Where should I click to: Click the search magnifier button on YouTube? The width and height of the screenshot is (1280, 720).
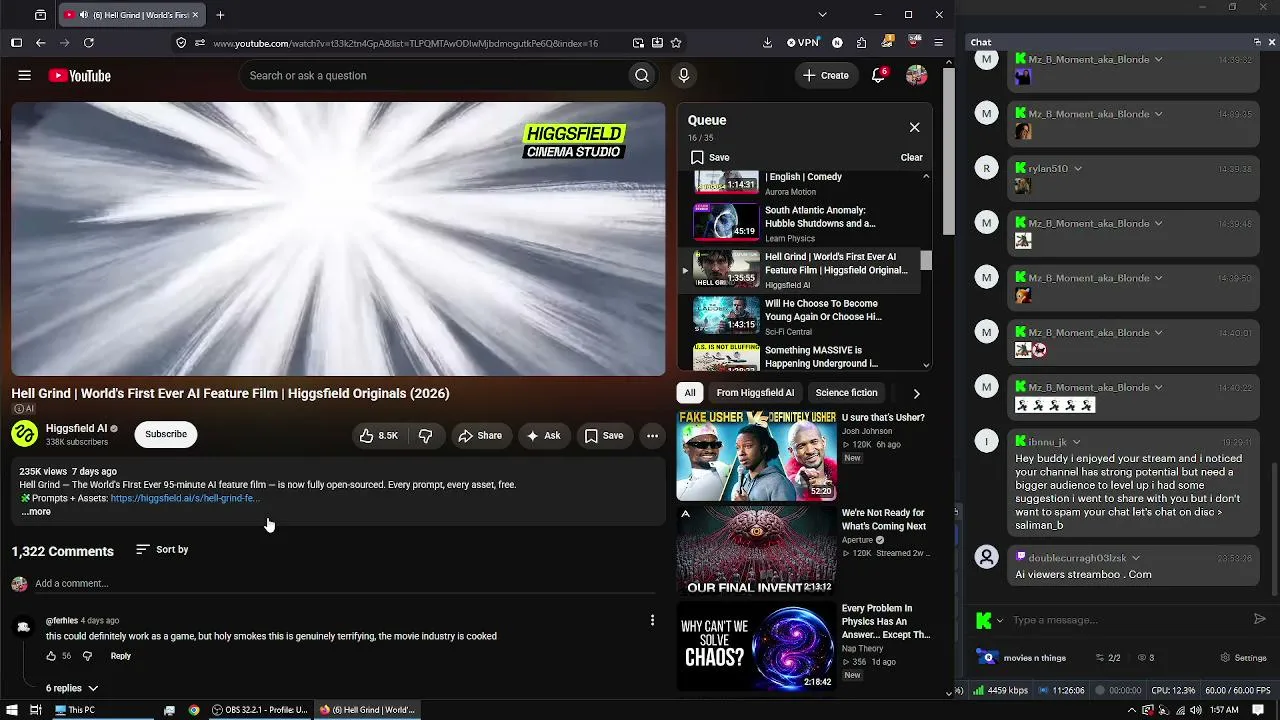tap(642, 75)
